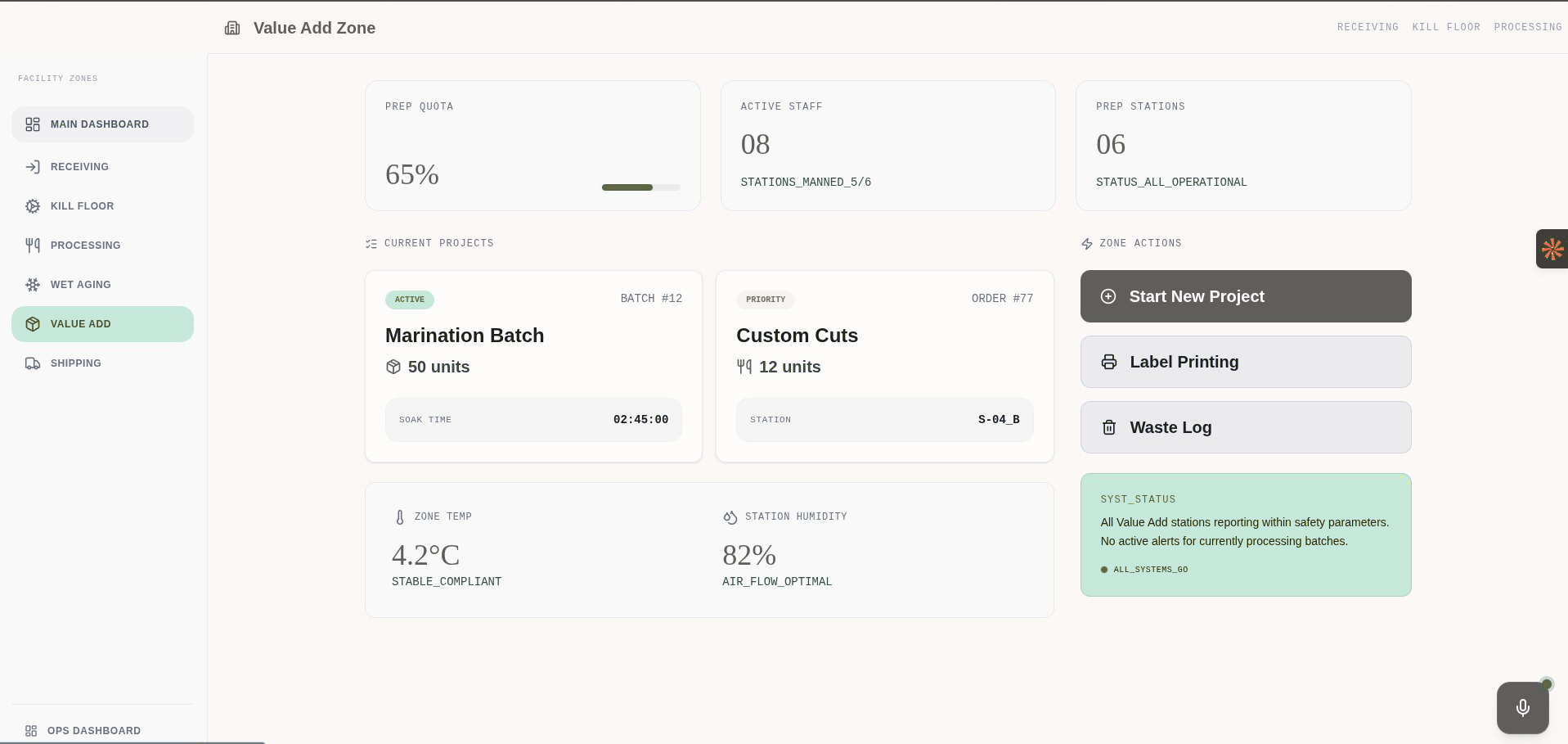Viewport: 1568px width, 744px height.
Task: Click the PRIORITY badge on Custom Cuts
Action: point(766,300)
